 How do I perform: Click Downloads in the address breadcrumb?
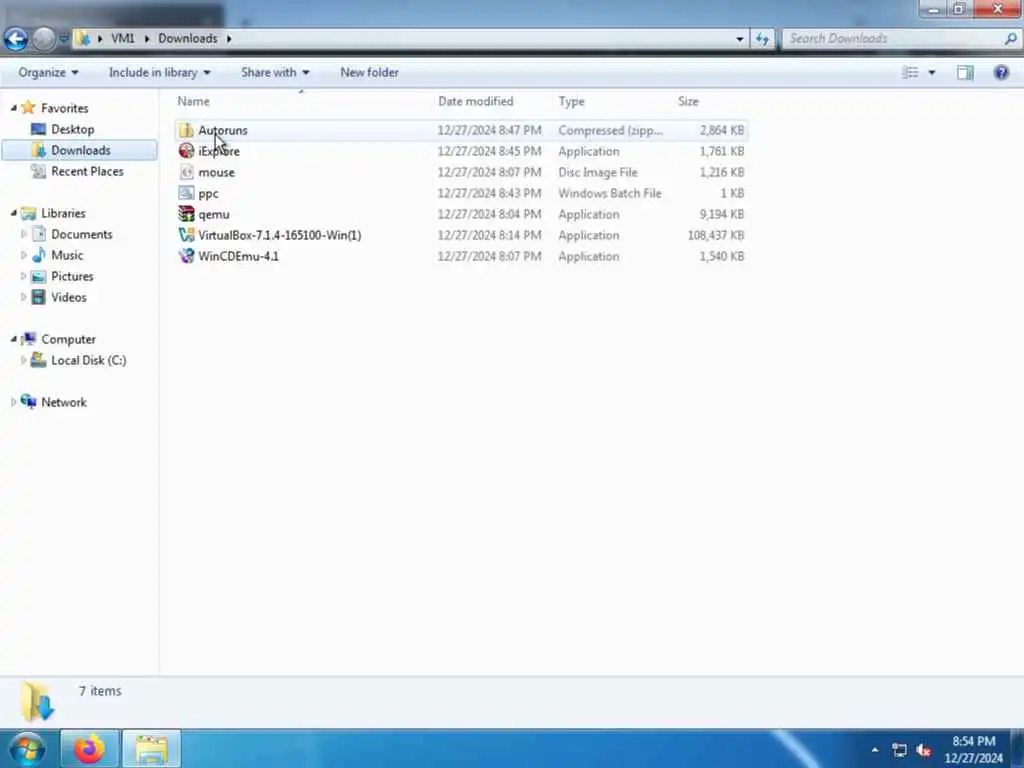pos(187,39)
